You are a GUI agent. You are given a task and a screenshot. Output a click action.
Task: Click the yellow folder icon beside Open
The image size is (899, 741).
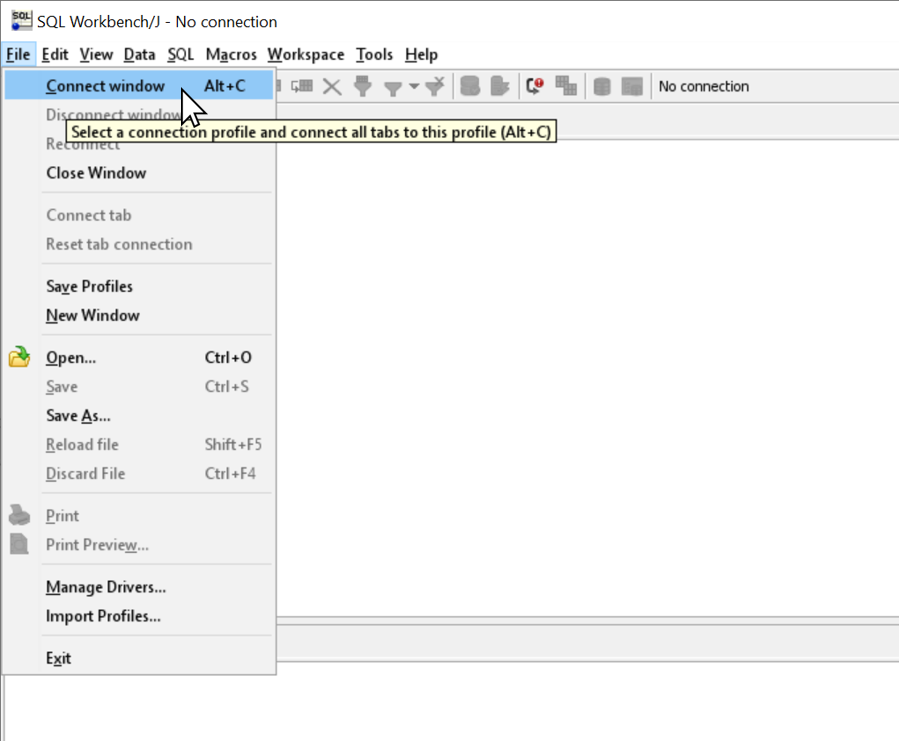click(x=20, y=357)
